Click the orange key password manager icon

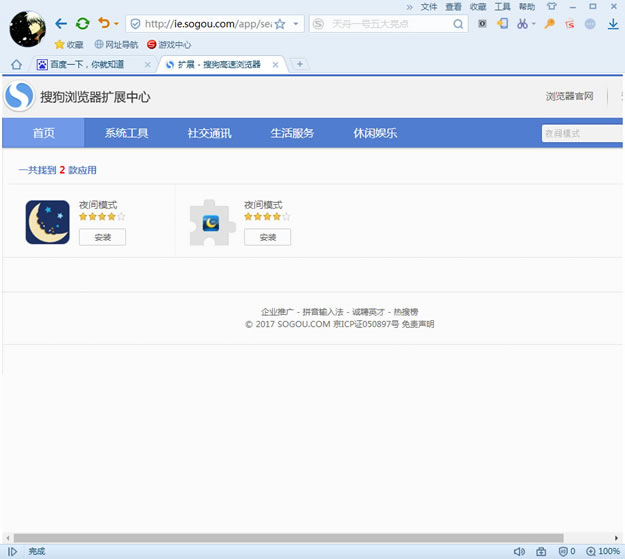coord(550,24)
